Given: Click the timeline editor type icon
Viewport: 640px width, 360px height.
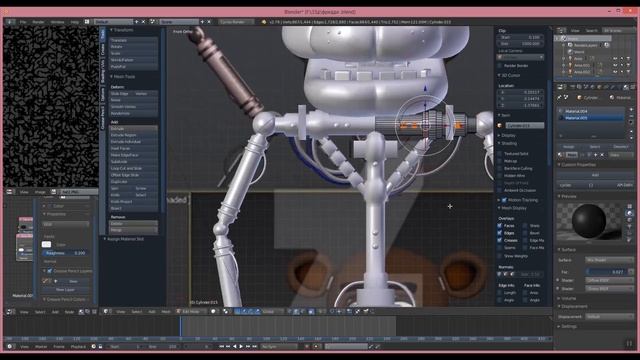Looking at the screenshot, I should (x=10, y=347).
